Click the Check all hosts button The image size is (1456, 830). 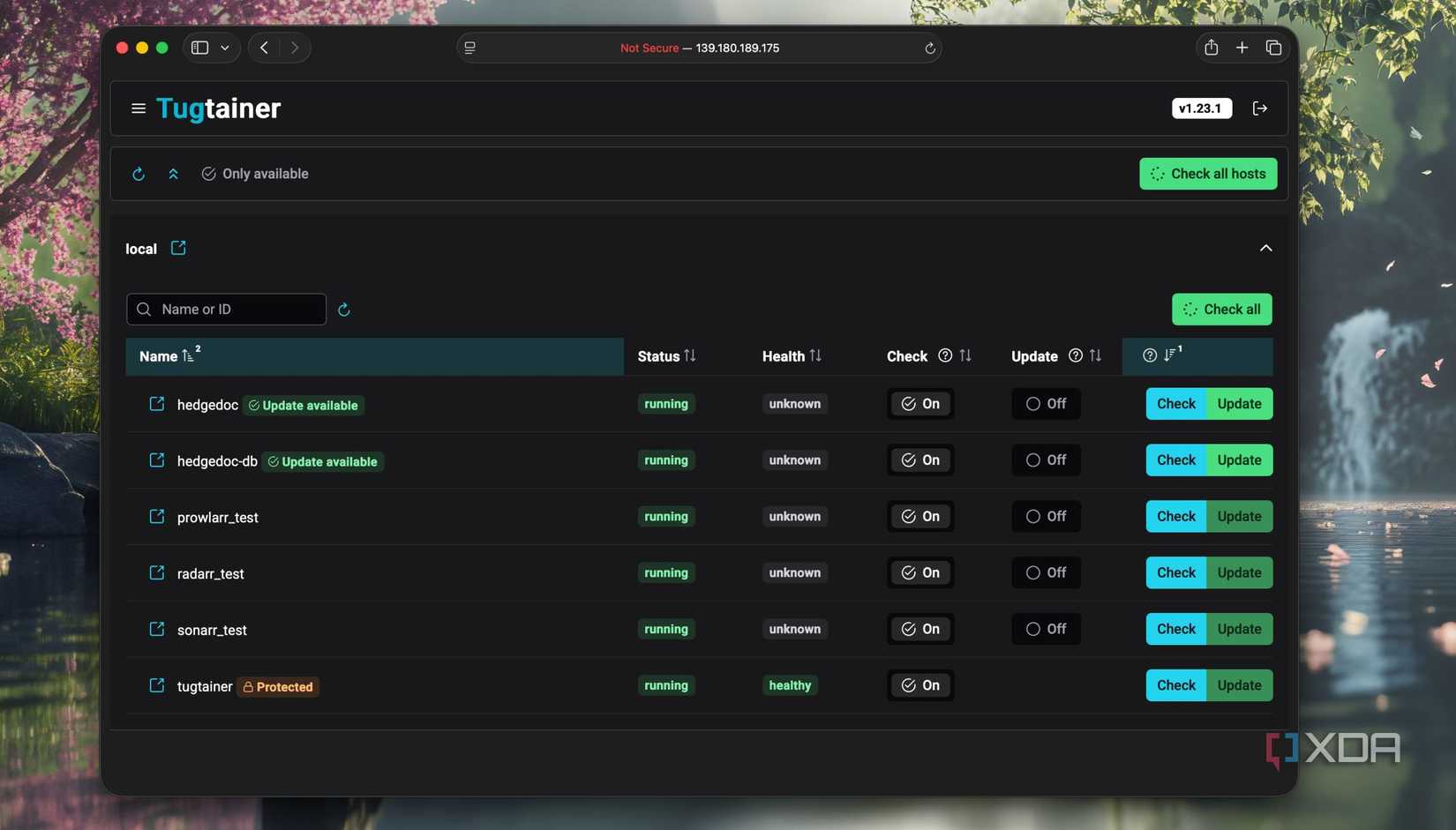[x=1208, y=173]
